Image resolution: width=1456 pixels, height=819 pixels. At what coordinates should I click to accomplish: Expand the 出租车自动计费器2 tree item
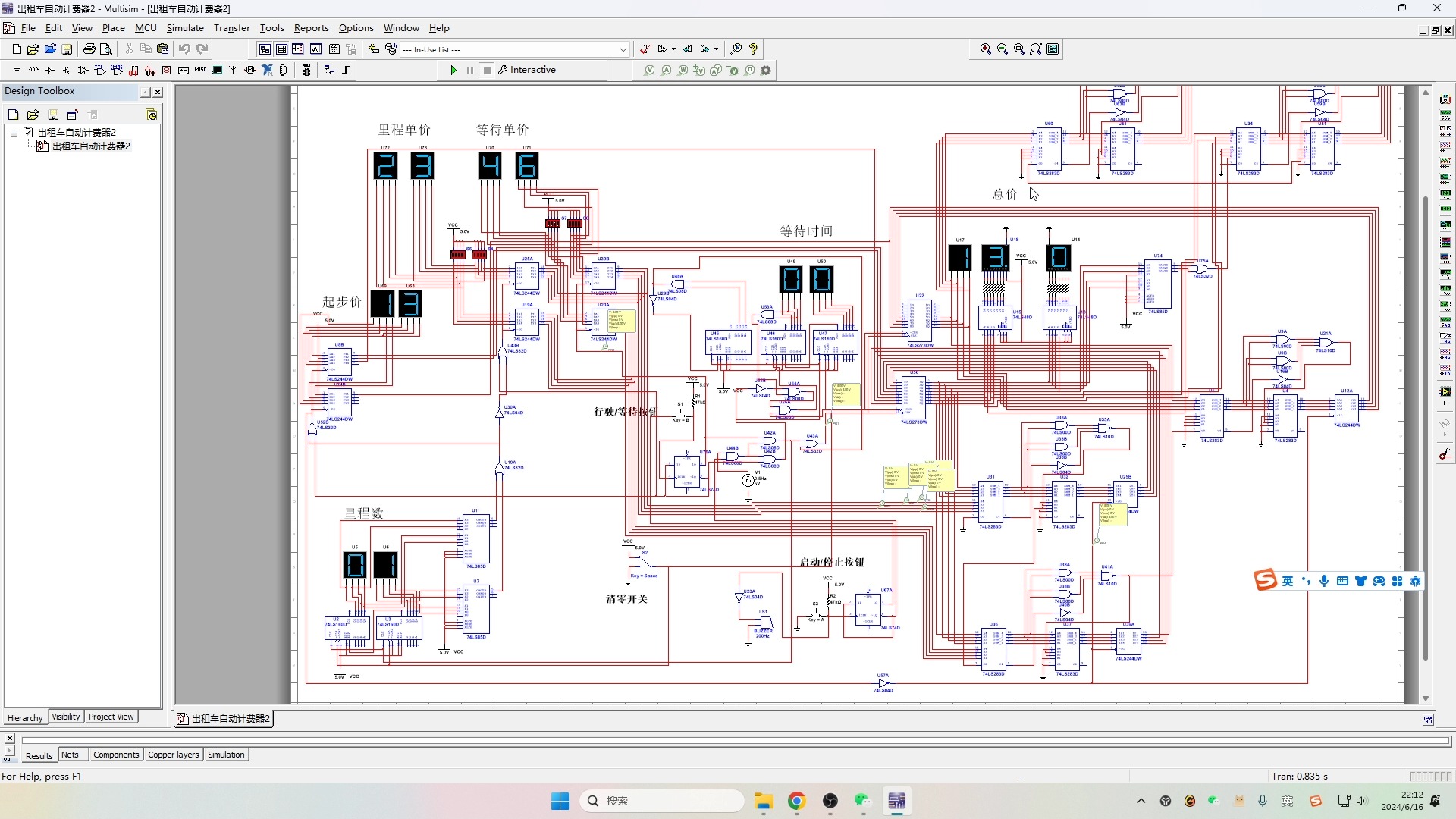click(x=13, y=131)
